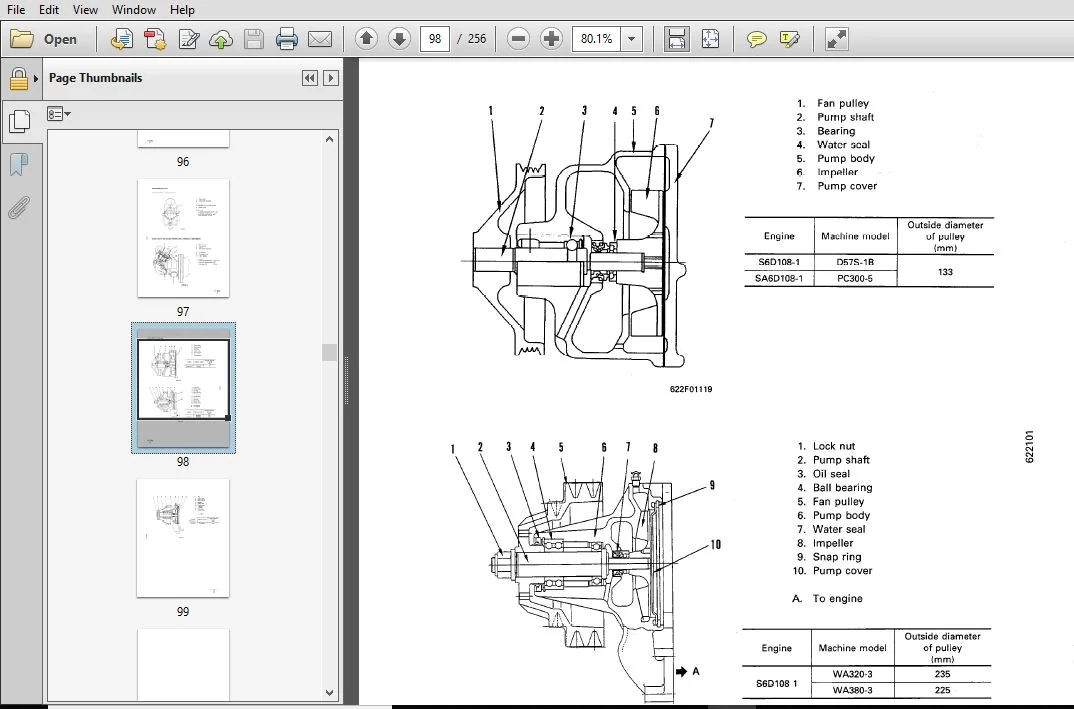Click the figure number 622F01119
This screenshot has width=1074, height=709.
pyautogui.click(x=691, y=389)
